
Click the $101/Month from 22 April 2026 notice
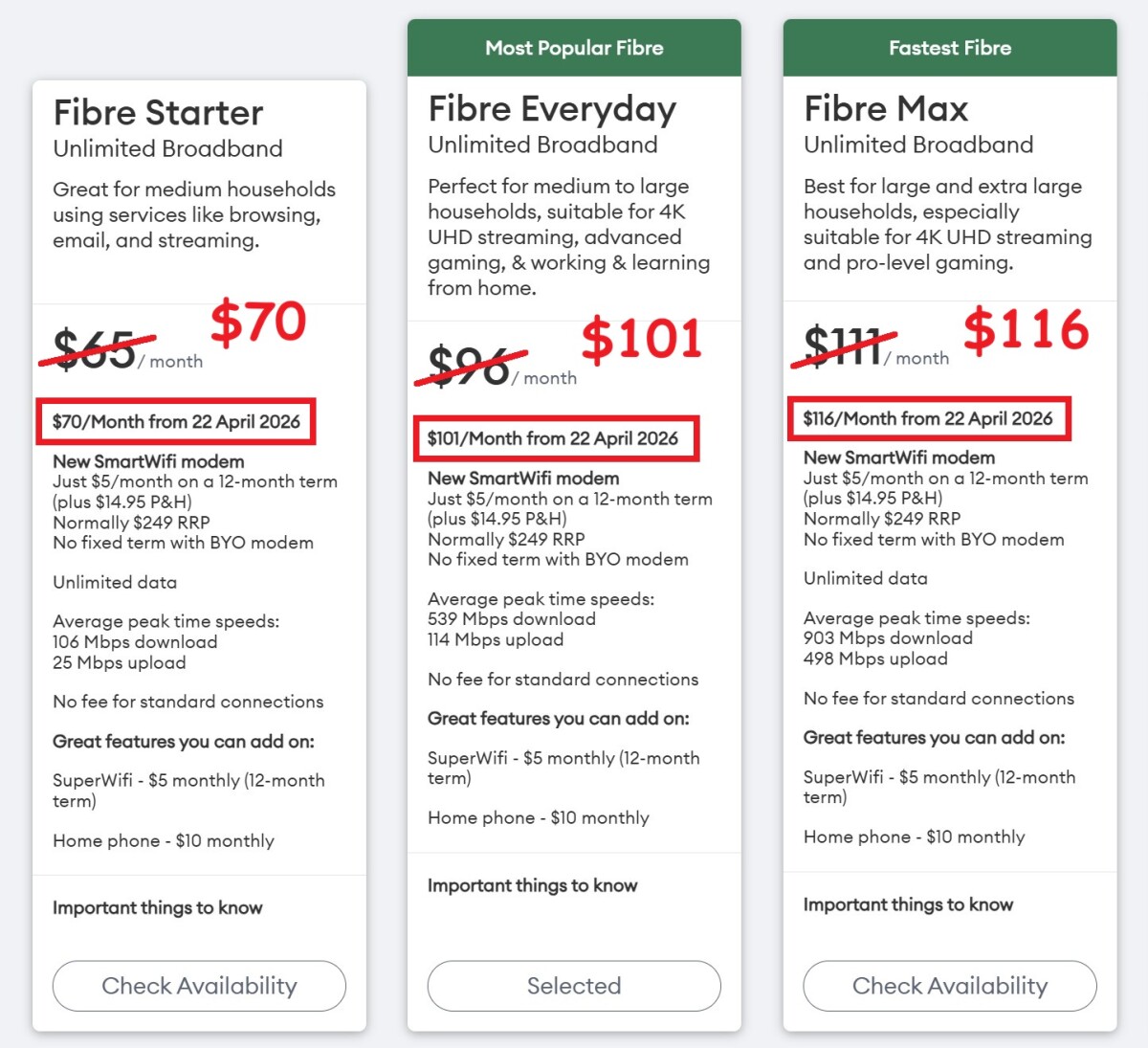pos(557,438)
